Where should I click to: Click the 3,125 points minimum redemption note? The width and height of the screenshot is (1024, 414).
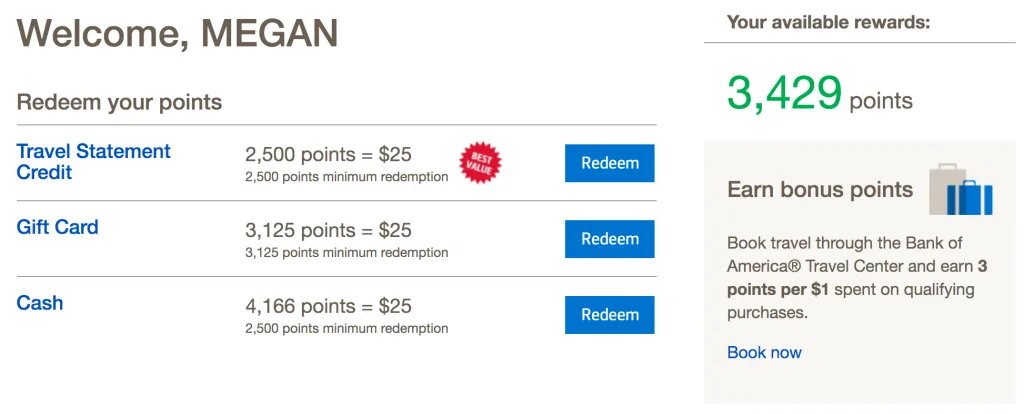point(346,253)
